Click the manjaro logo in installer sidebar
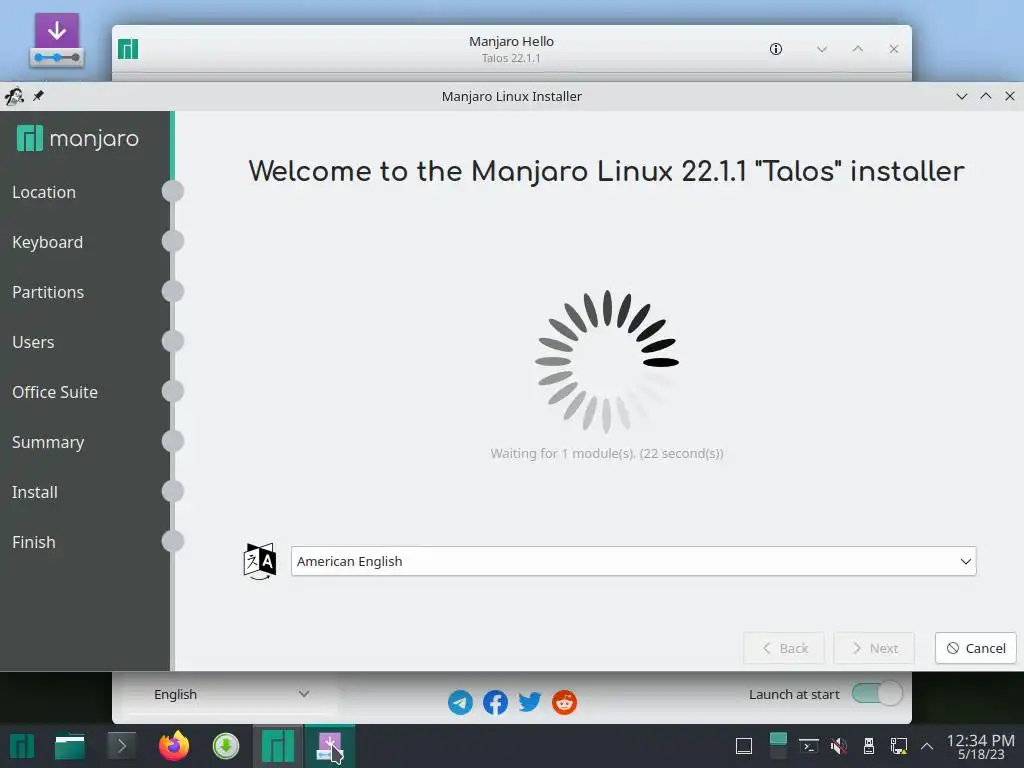This screenshot has width=1024, height=768. pyautogui.click(x=78, y=138)
